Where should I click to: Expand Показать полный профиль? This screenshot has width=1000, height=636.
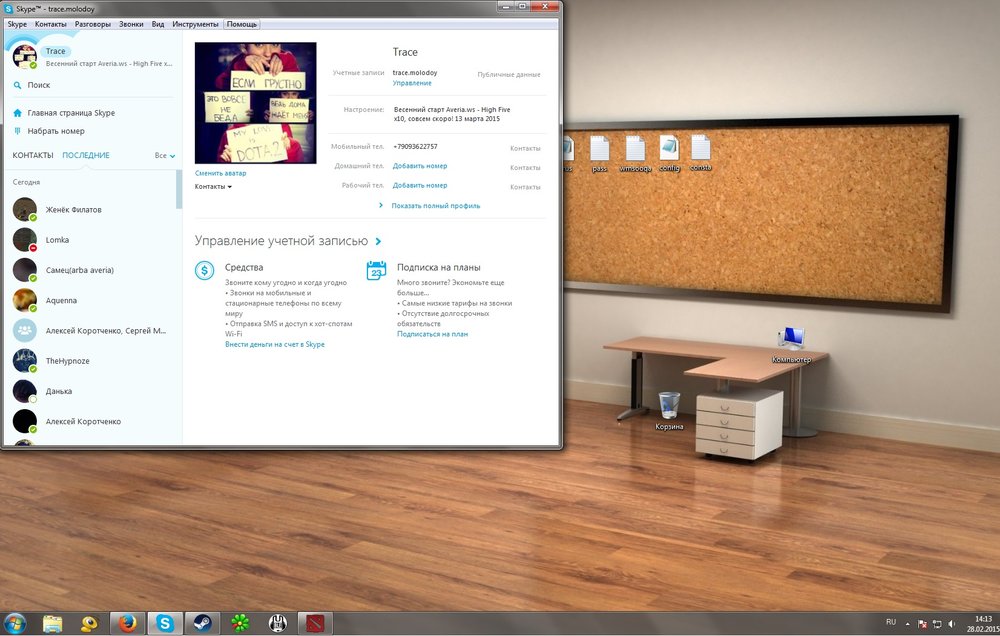click(435, 206)
